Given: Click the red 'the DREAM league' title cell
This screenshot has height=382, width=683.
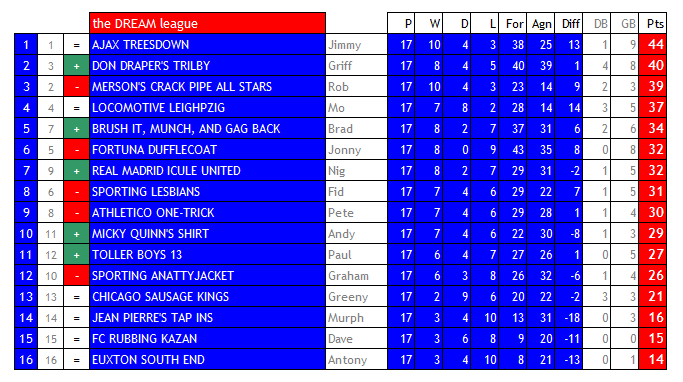Looking at the screenshot, I should pos(207,23).
